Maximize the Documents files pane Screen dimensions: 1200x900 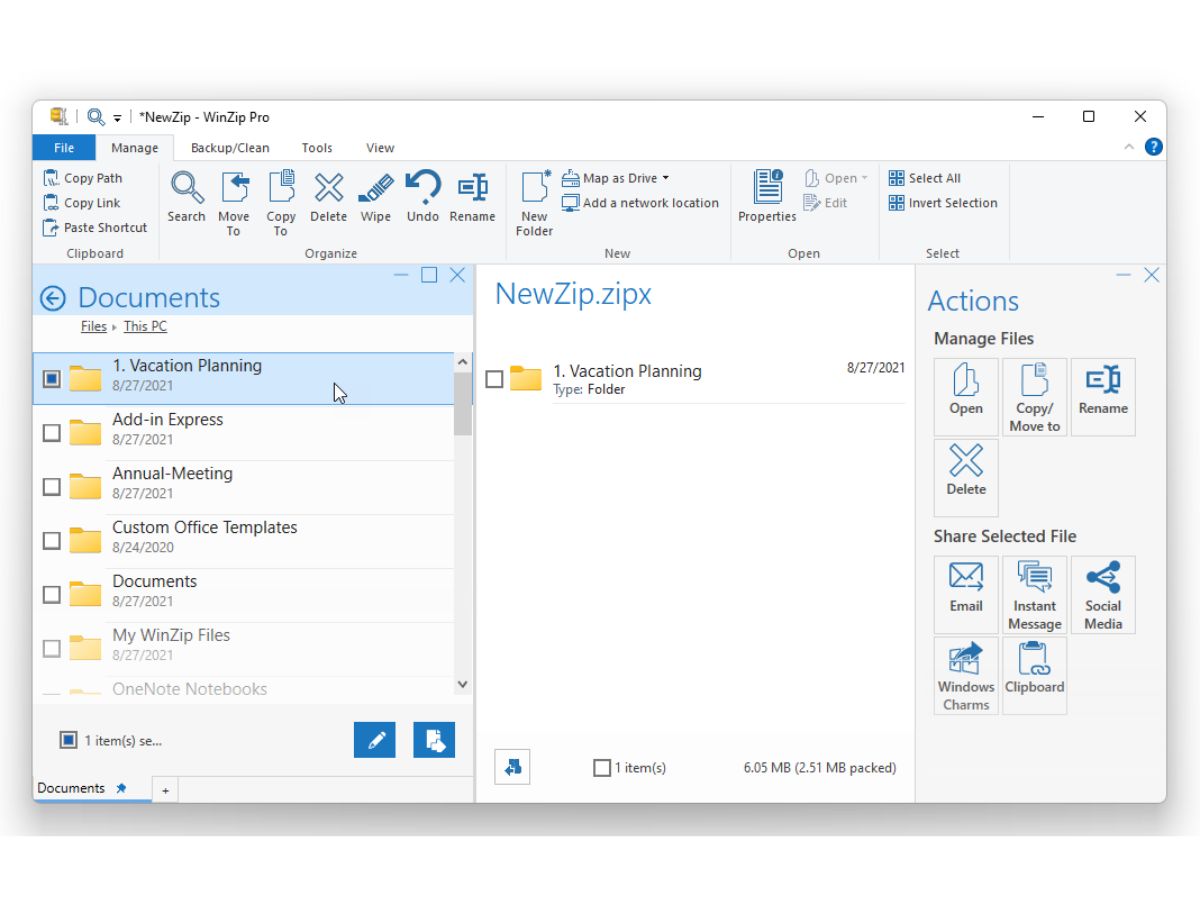[x=429, y=275]
